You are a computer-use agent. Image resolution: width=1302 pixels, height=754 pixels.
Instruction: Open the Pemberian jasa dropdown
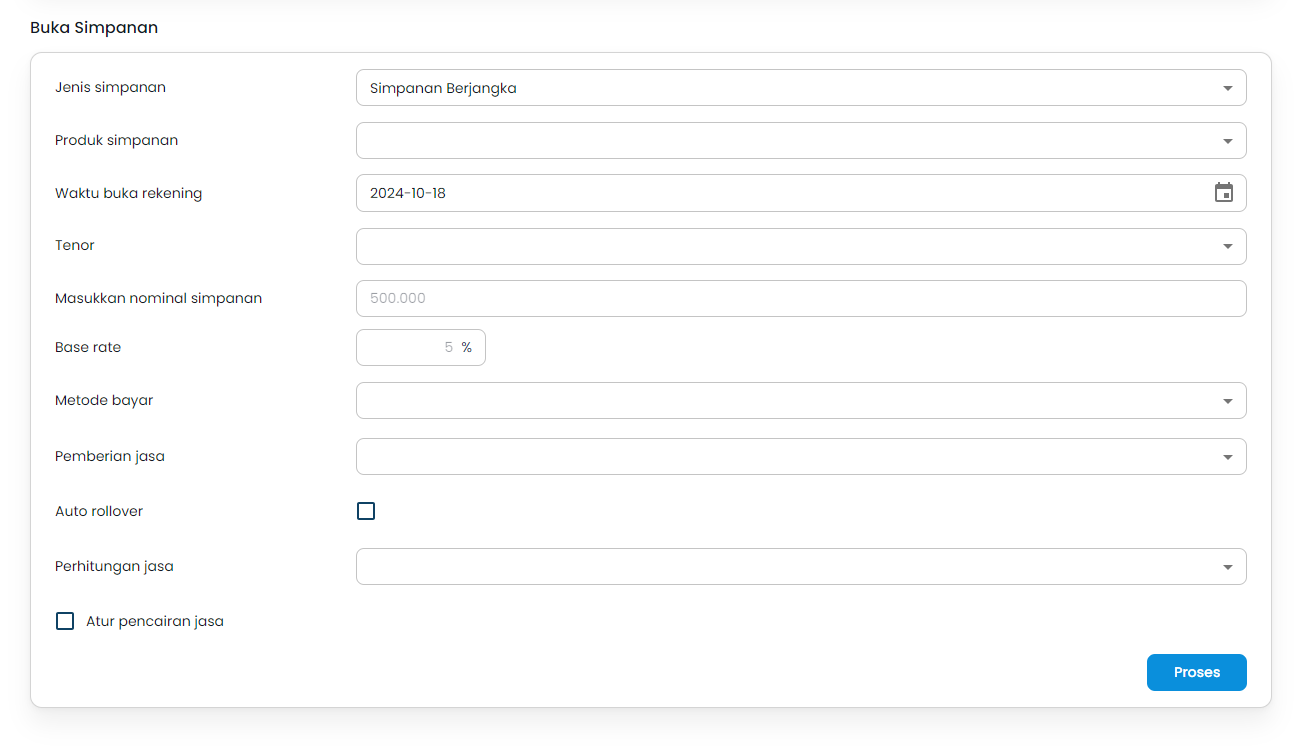pyautogui.click(x=800, y=456)
